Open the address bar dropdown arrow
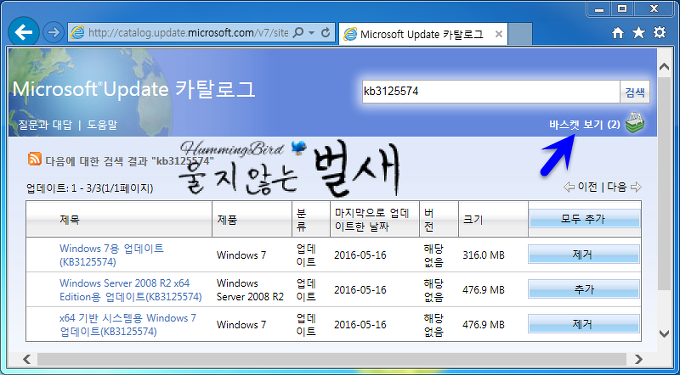 coord(311,33)
